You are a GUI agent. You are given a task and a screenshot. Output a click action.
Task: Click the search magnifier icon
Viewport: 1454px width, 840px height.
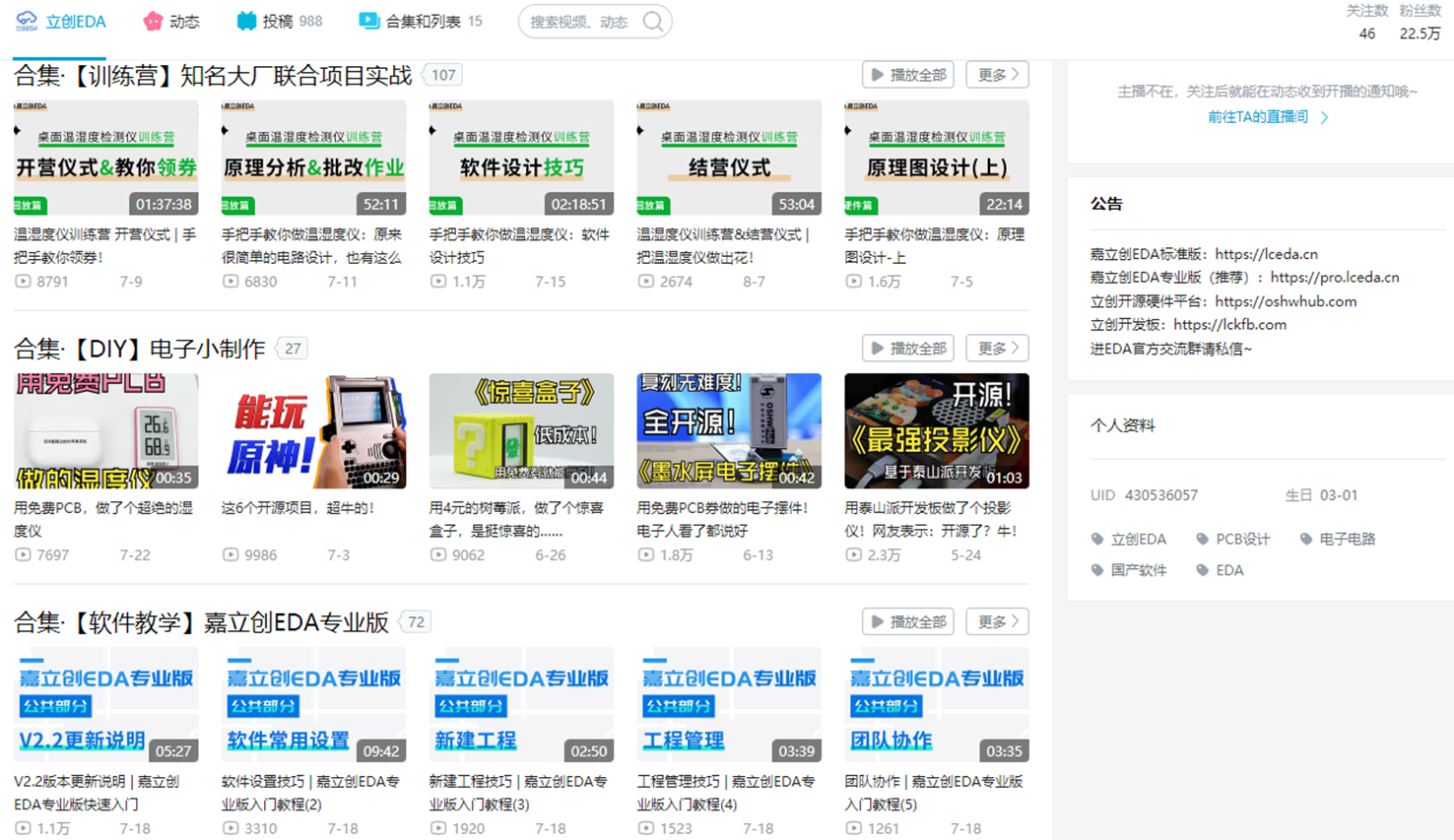[652, 21]
